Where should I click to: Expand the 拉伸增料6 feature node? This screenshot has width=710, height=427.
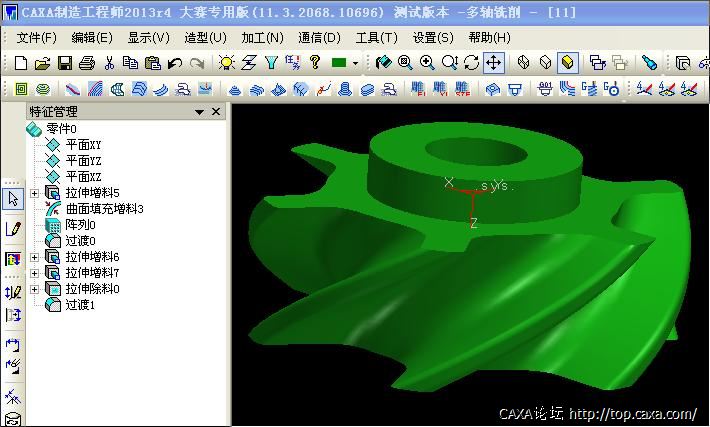[x=34, y=257]
